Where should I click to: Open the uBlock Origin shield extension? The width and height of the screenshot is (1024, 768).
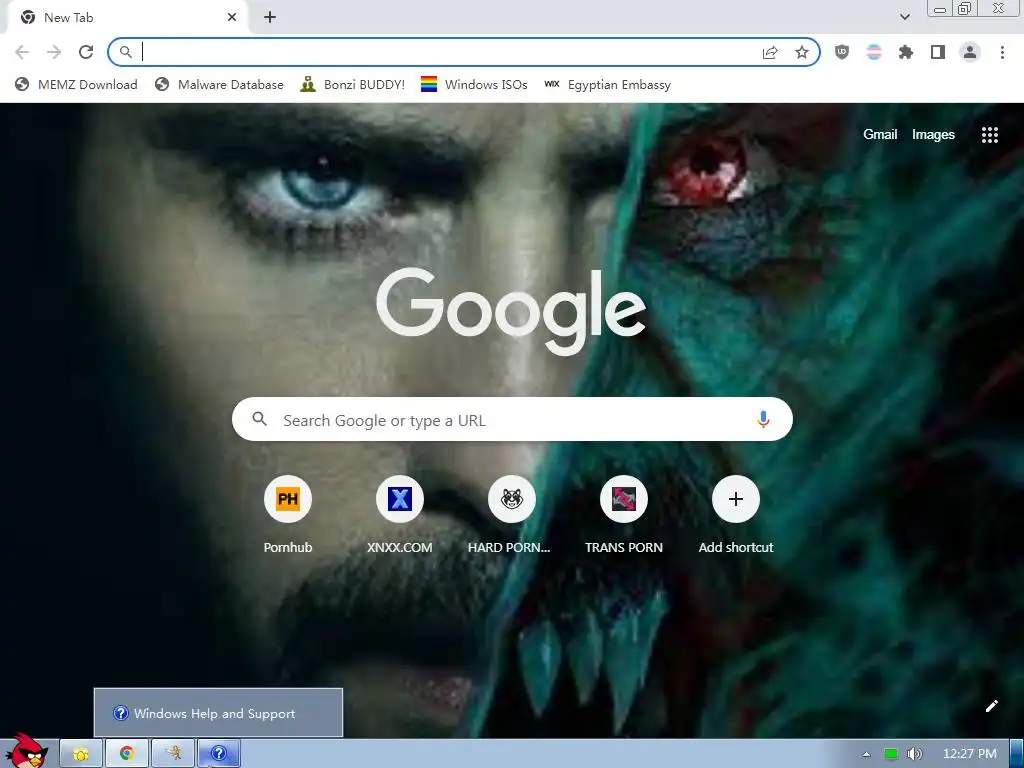(842, 52)
